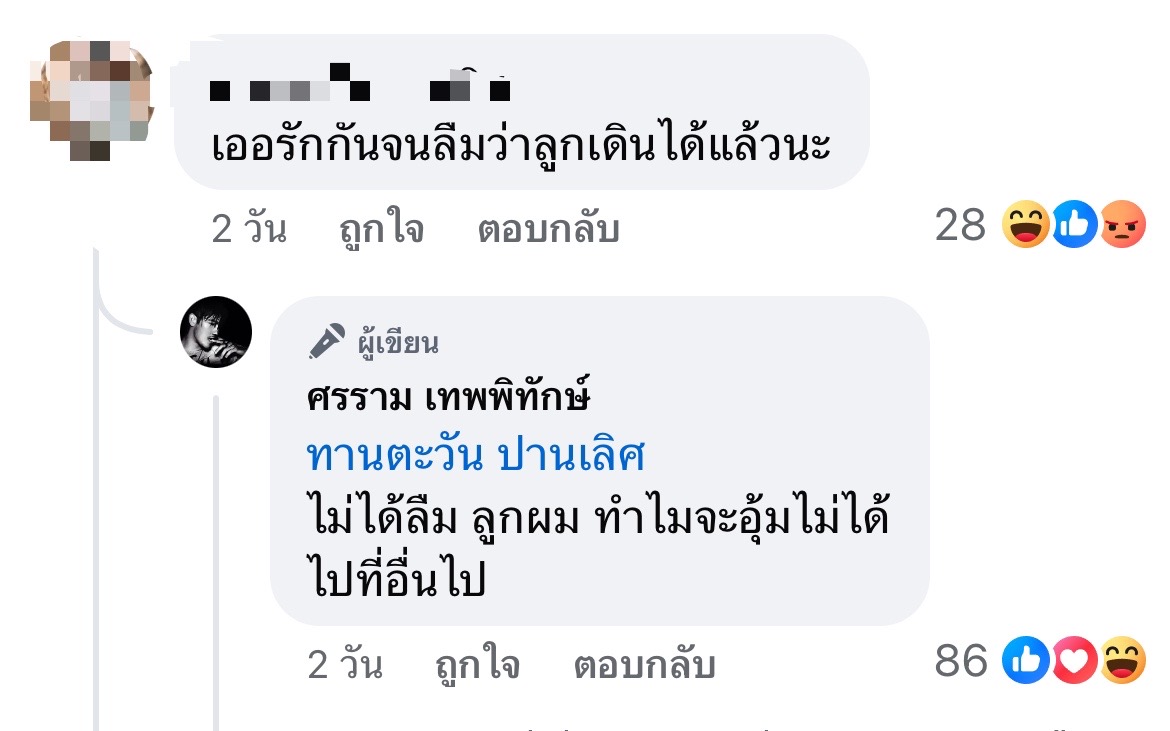The image size is (1170, 731).
Task: Click the microphone author badge icon
Action: (327, 342)
